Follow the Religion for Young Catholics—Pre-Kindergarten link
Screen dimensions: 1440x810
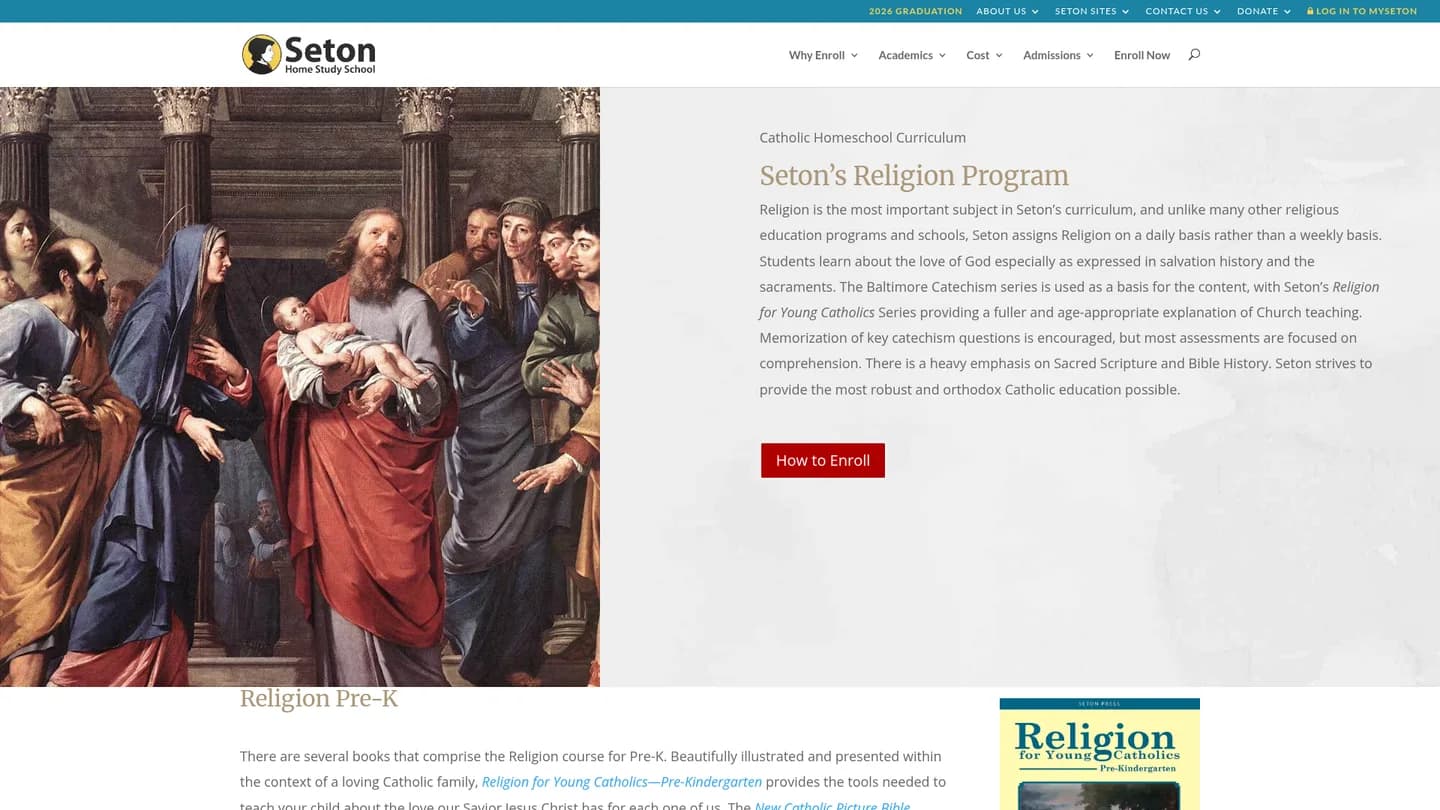(x=622, y=782)
